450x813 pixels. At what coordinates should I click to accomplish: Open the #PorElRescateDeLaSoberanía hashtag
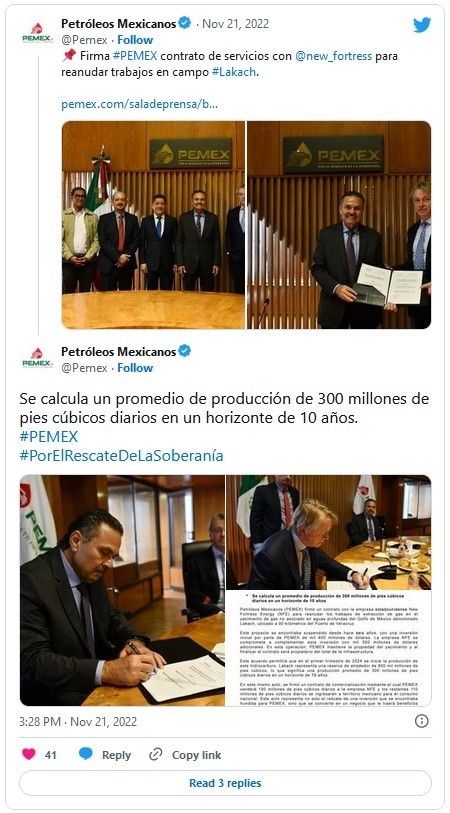[x=121, y=456]
